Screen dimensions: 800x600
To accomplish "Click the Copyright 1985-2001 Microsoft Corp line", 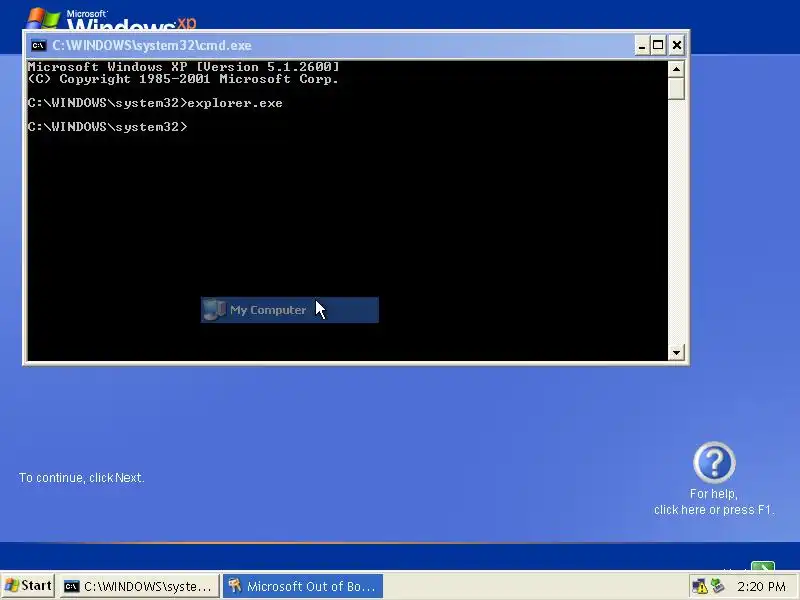I will click(x=183, y=79).
